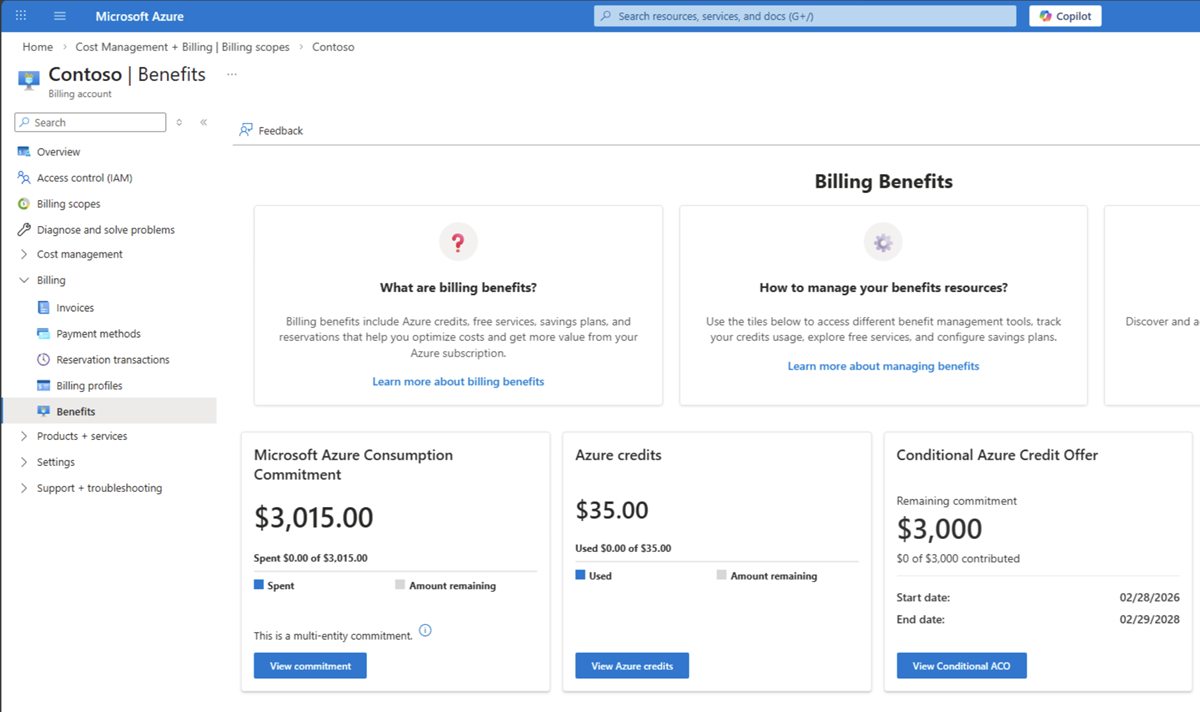Screen dimensions: 1200x712
Task: Expand the Cost management section
Action: tap(24, 255)
